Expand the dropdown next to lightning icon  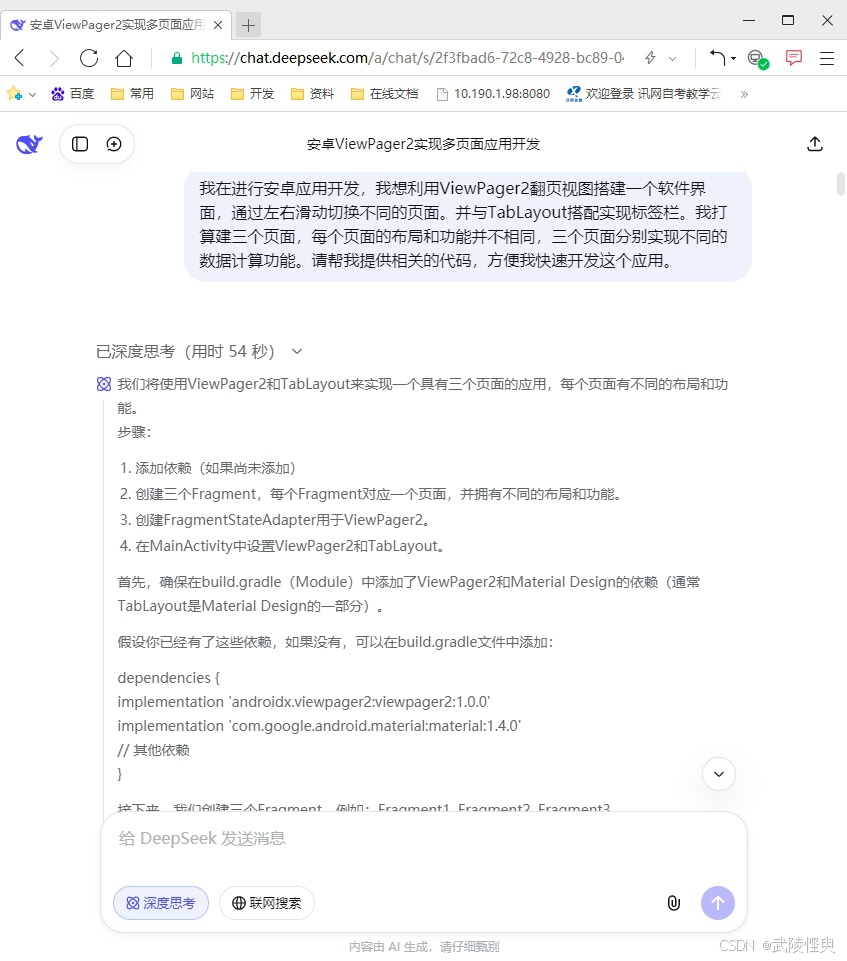[672, 59]
